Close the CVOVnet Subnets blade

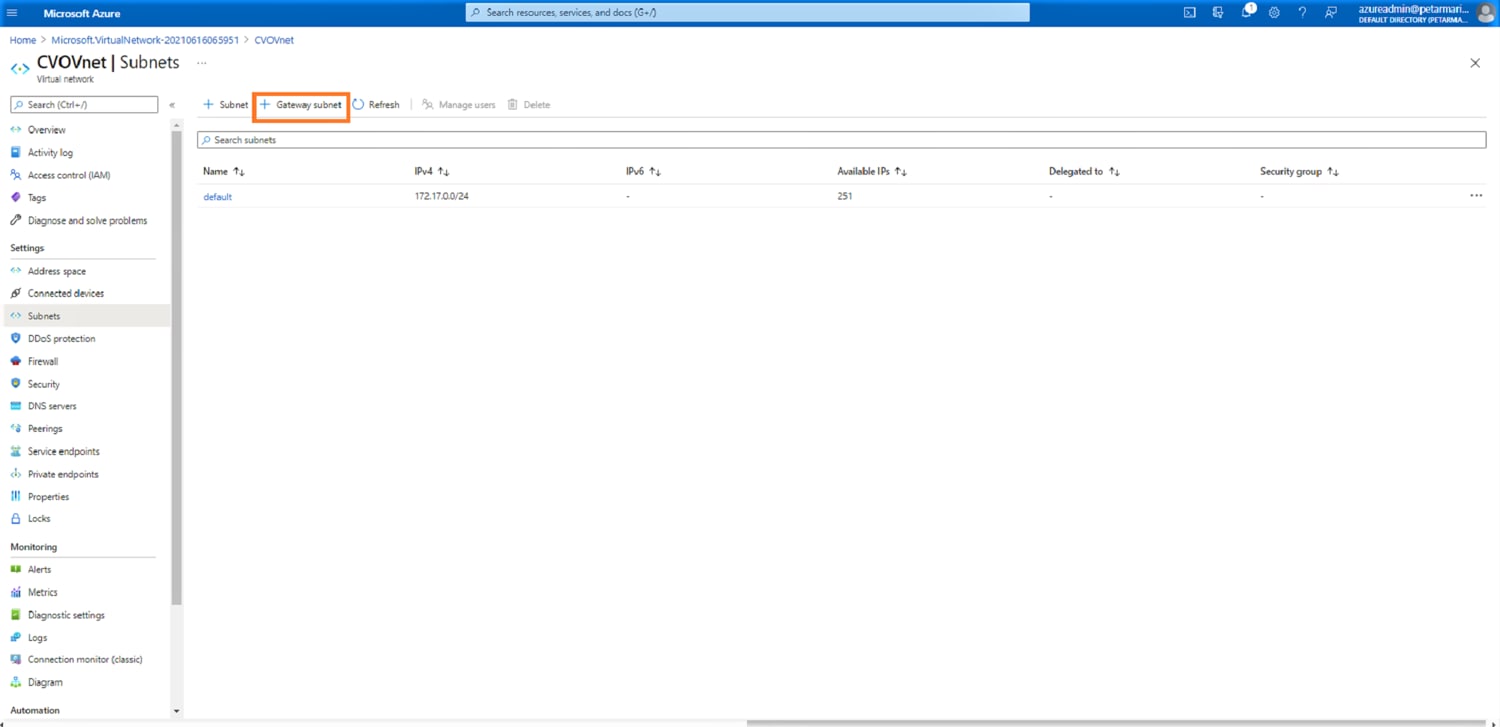pyautogui.click(x=1474, y=63)
